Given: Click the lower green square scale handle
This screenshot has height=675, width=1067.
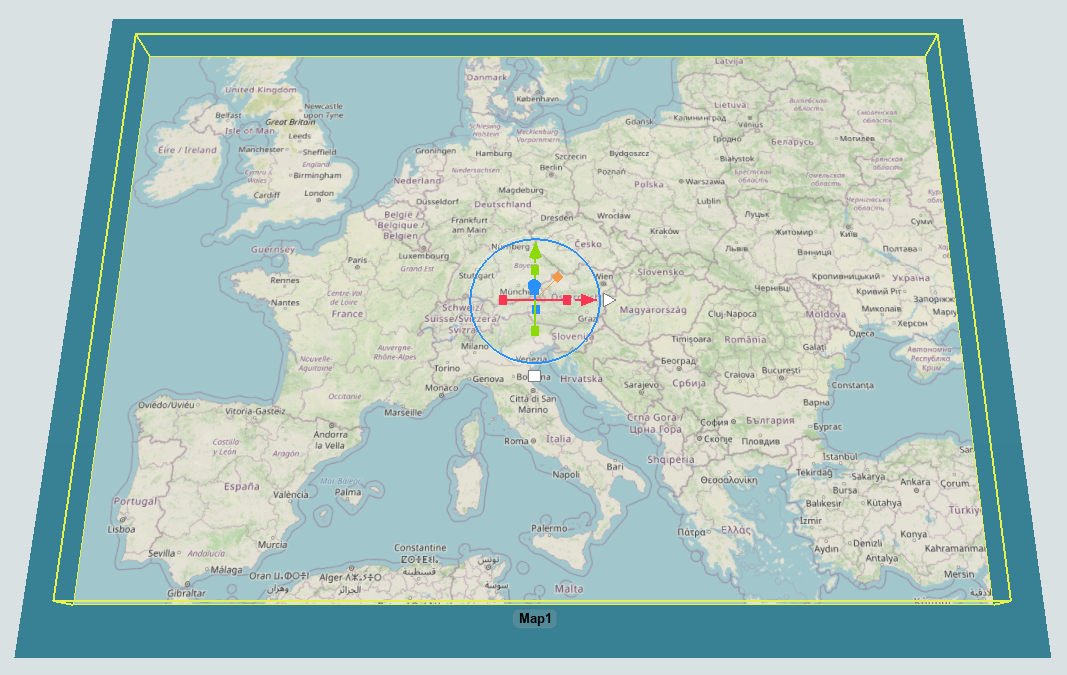Looking at the screenshot, I should 535,330.
